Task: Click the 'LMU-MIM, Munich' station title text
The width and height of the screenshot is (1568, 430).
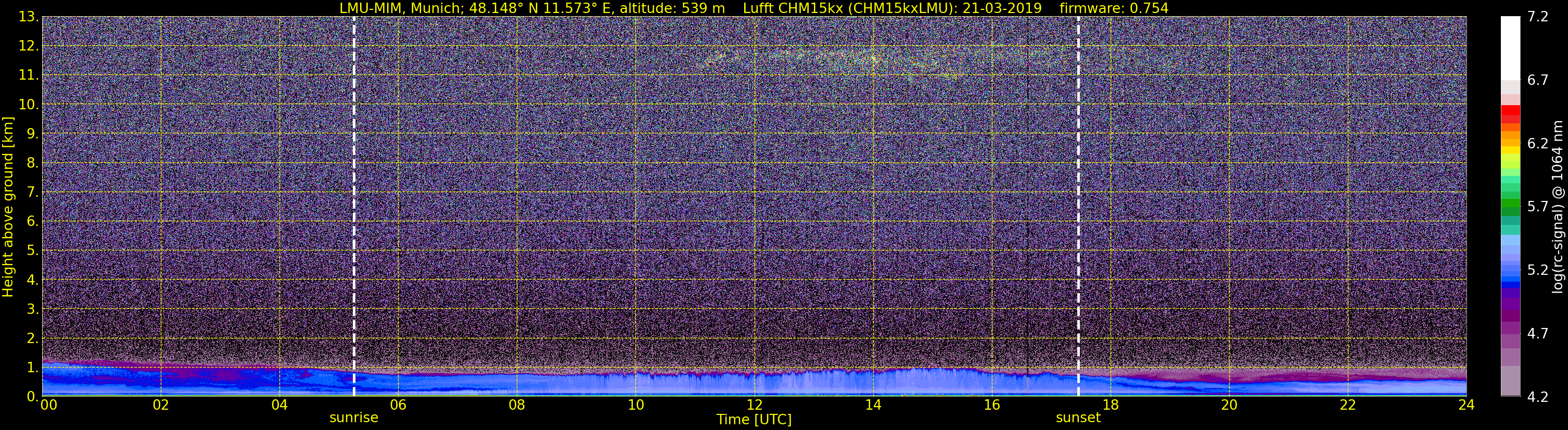Action: coord(401,8)
